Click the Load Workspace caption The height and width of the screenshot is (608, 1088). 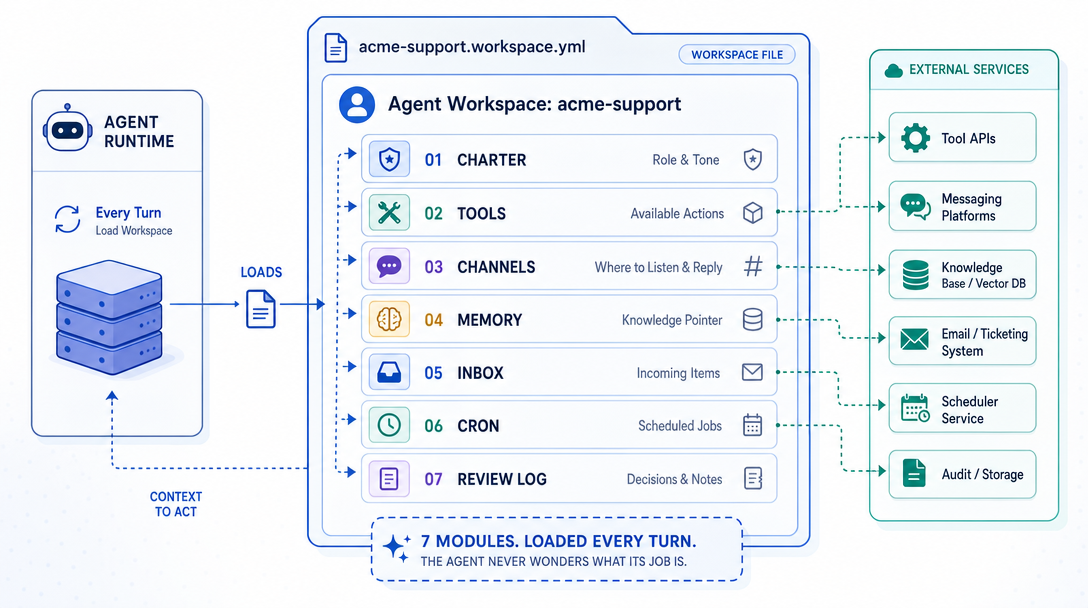point(134,231)
